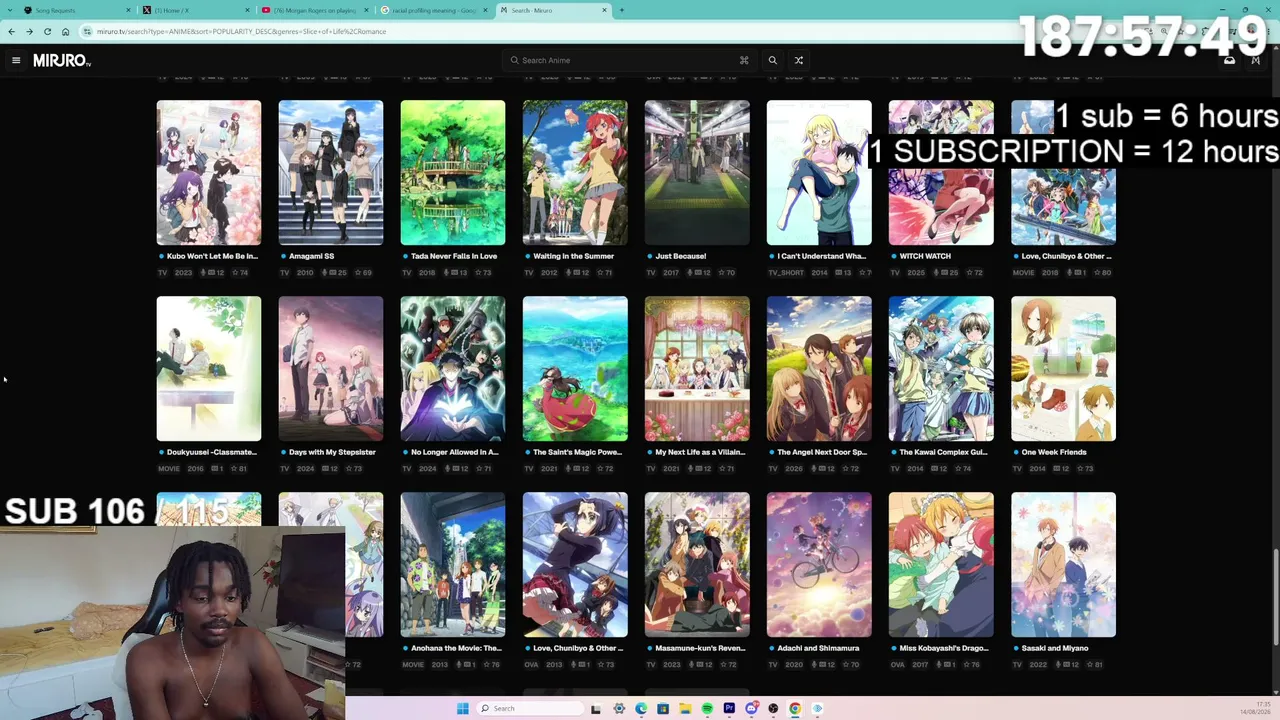Open Kubo Won't Let Me Be Invisible poster
This screenshot has width=1280, height=720.
pyautogui.click(x=209, y=172)
